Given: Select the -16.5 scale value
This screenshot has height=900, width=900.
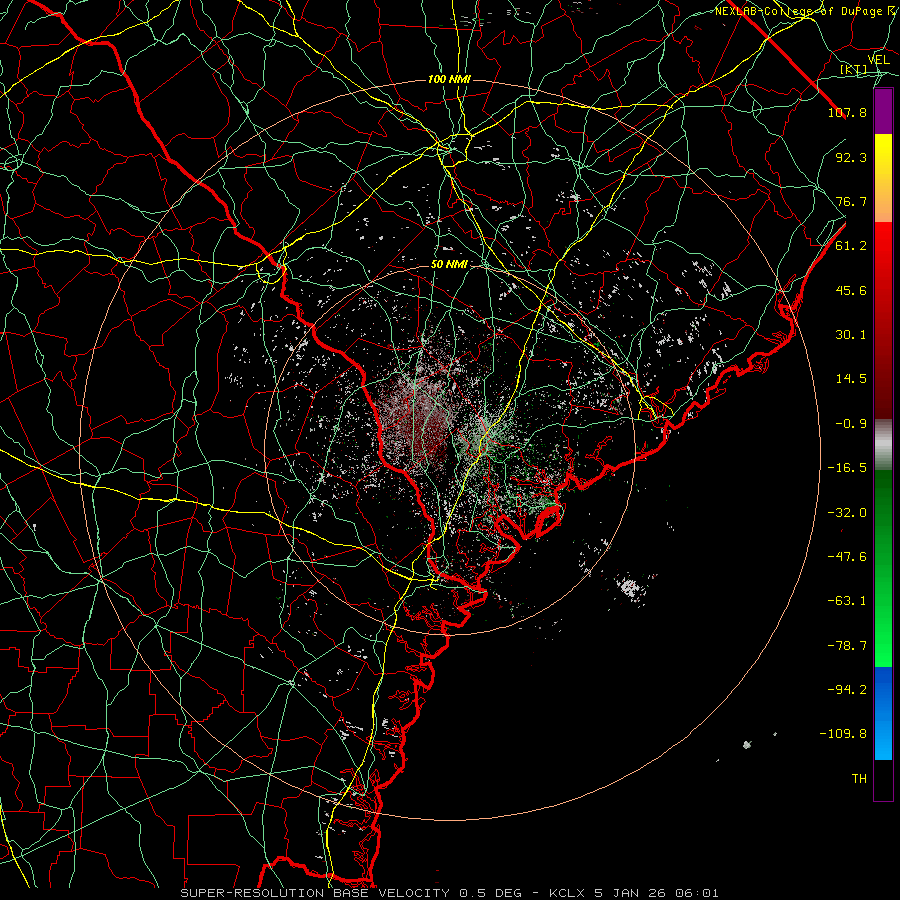Looking at the screenshot, I should click(x=847, y=468).
